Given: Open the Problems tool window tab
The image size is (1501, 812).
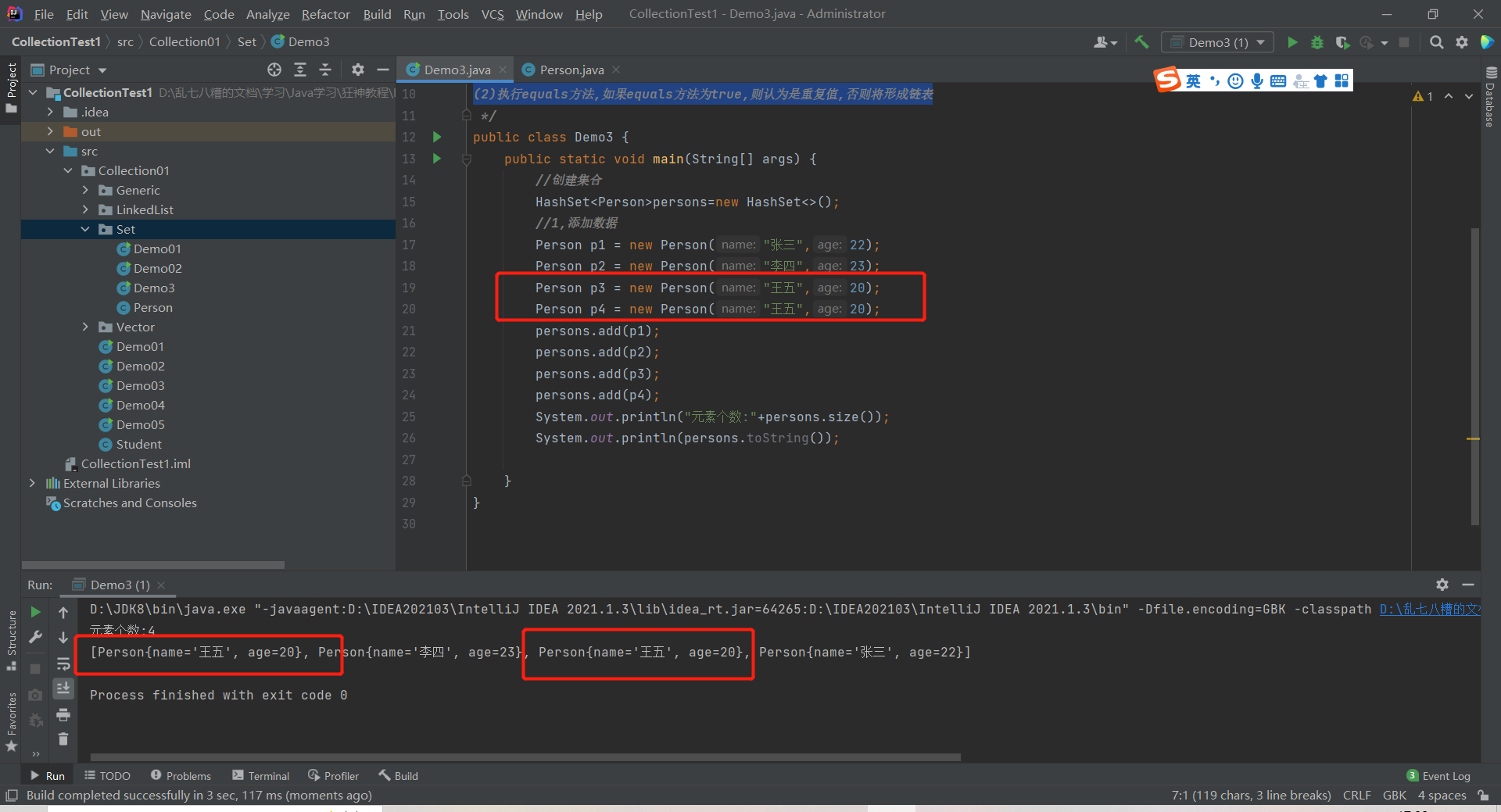Looking at the screenshot, I should click(181, 775).
